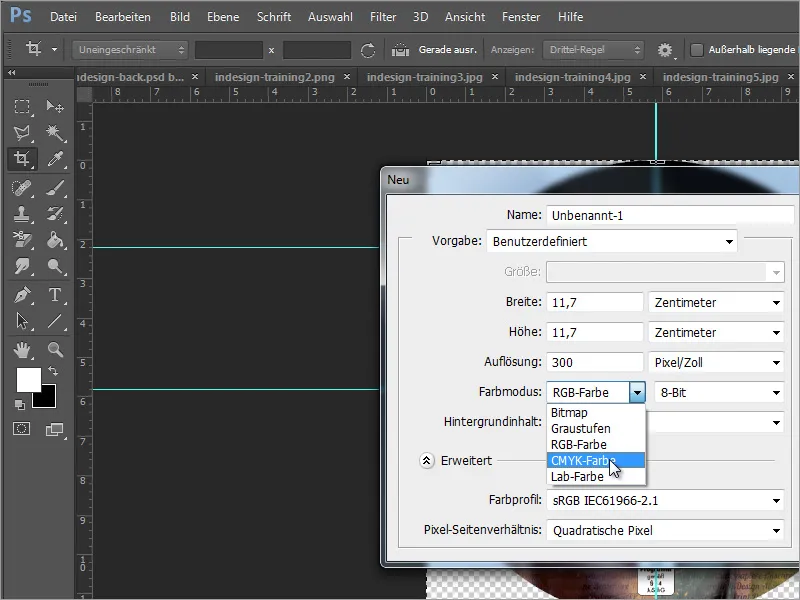Viewport: 800px width, 600px height.
Task: Enable the 'Außerhalb liegende' checkbox
Action: (x=696, y=50)
